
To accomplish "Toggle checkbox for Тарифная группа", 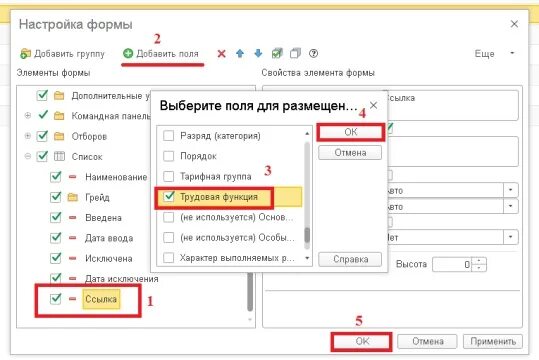I will point(168,176).
